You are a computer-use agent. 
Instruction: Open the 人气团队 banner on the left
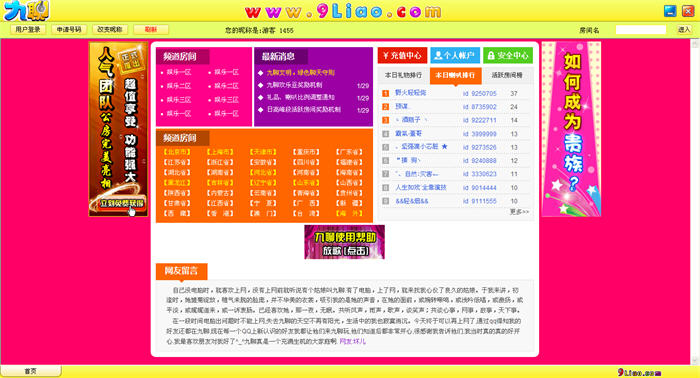click(118, 129)
